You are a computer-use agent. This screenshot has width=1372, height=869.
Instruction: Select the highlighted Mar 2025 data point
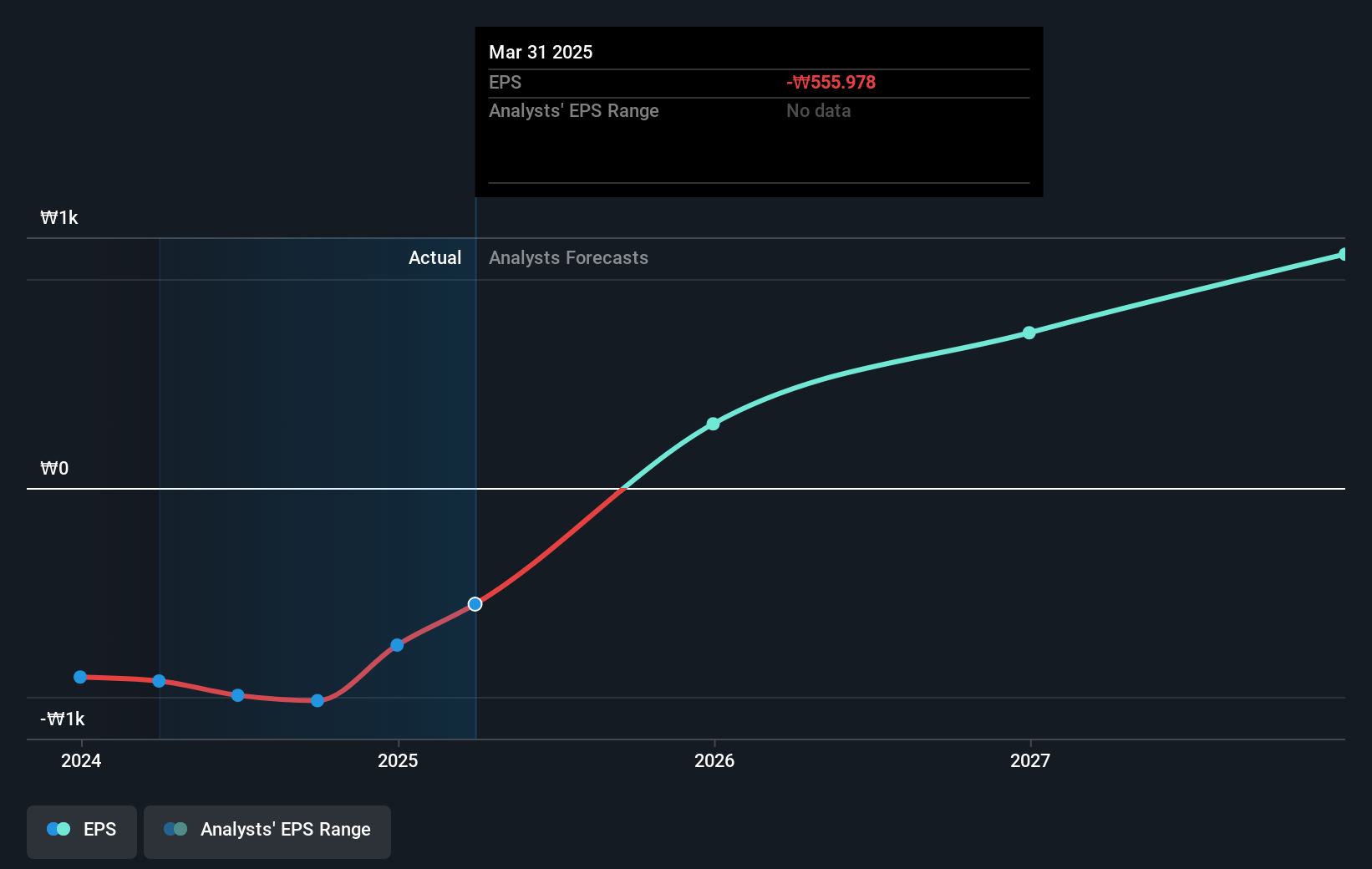[475, 604]
